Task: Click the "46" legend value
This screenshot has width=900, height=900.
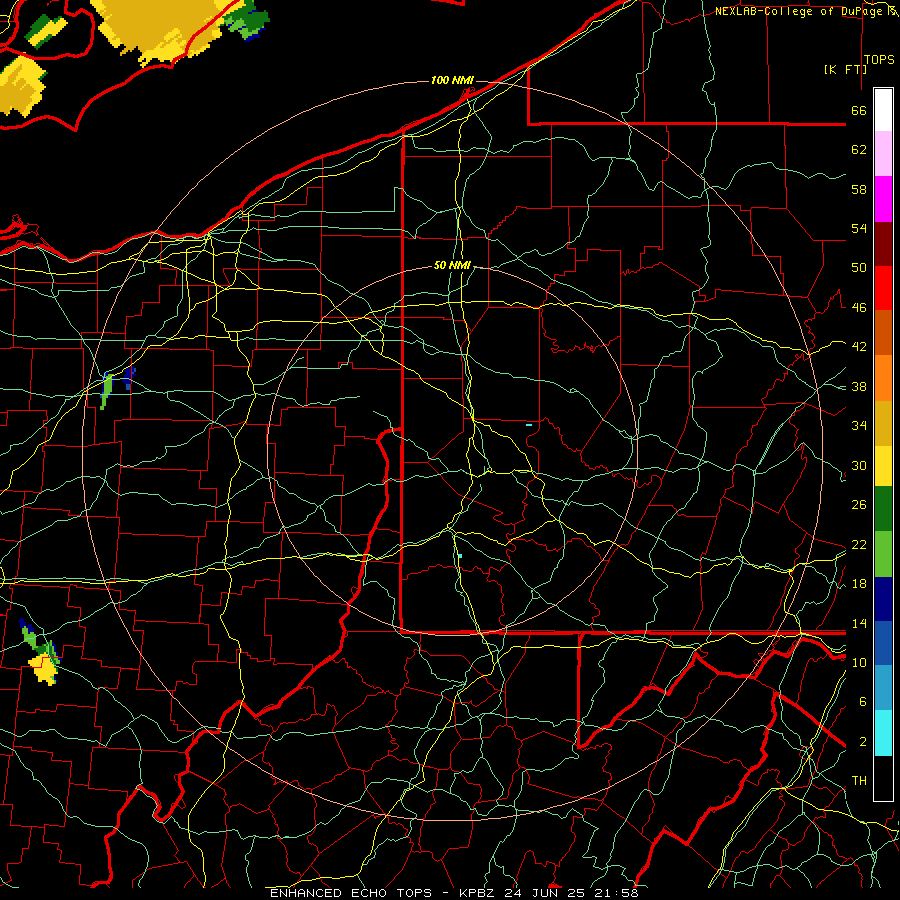Action: tap(859, 307)
